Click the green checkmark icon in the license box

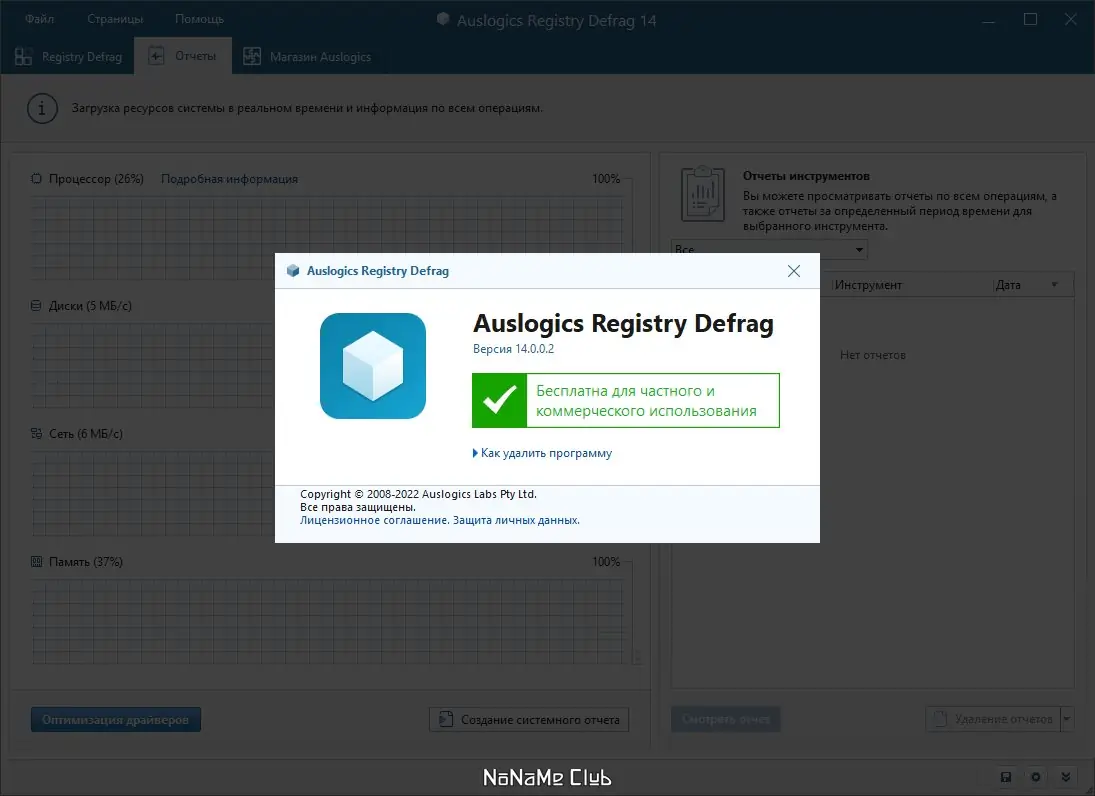tap(499, 400)
